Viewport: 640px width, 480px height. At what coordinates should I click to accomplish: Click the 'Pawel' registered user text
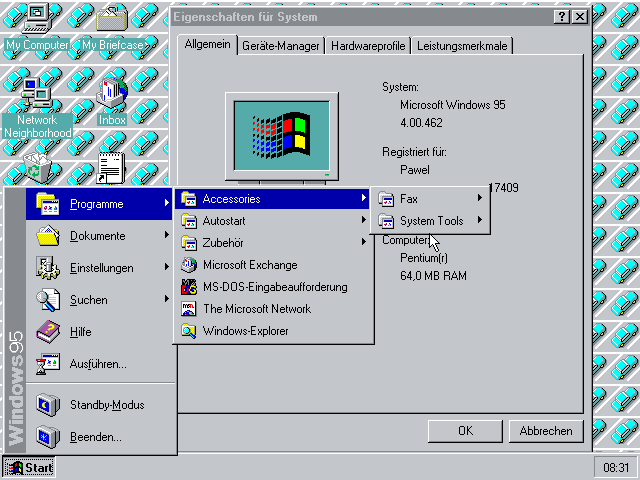click(415, 170)
